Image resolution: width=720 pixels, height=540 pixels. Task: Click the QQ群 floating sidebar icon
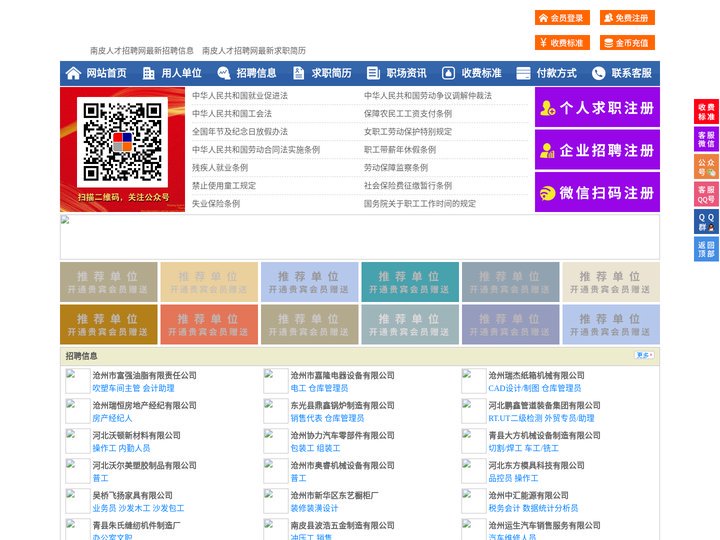[706, 222]
